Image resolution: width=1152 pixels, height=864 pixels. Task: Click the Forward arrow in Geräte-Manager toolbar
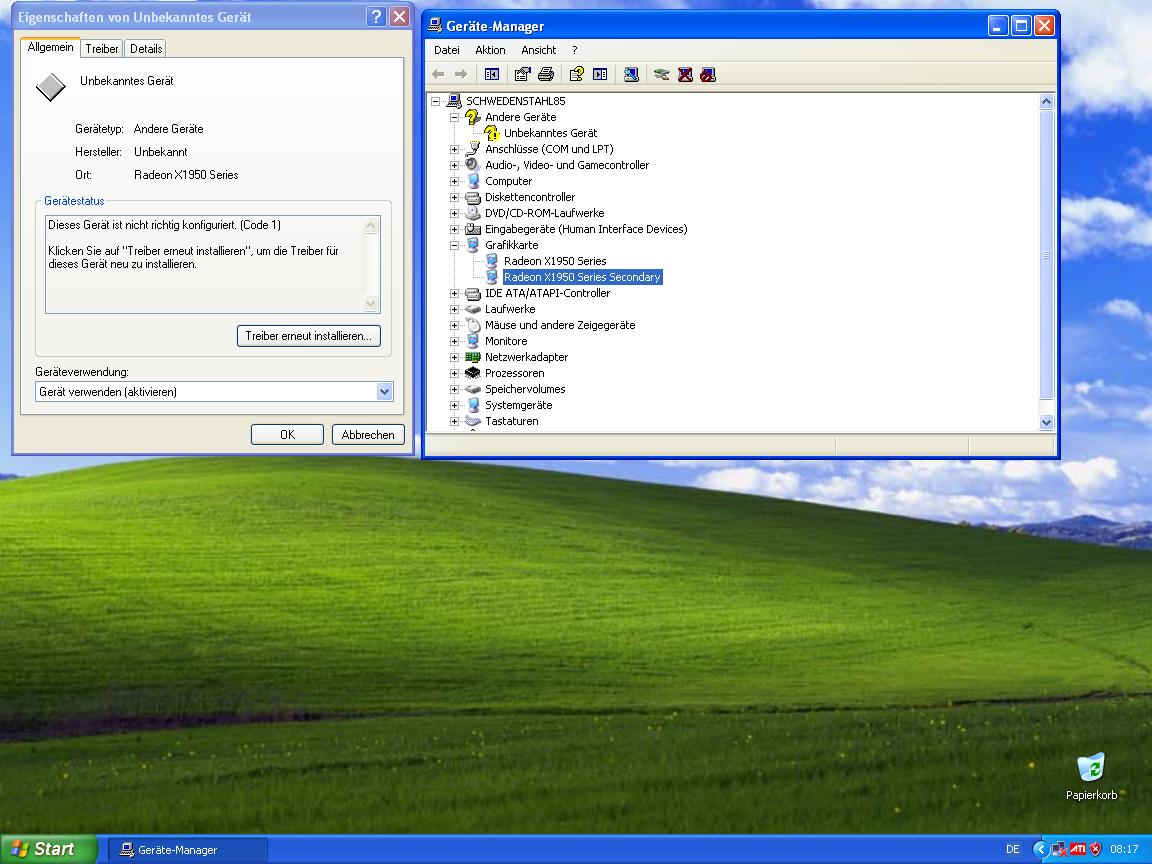point(461,74)
